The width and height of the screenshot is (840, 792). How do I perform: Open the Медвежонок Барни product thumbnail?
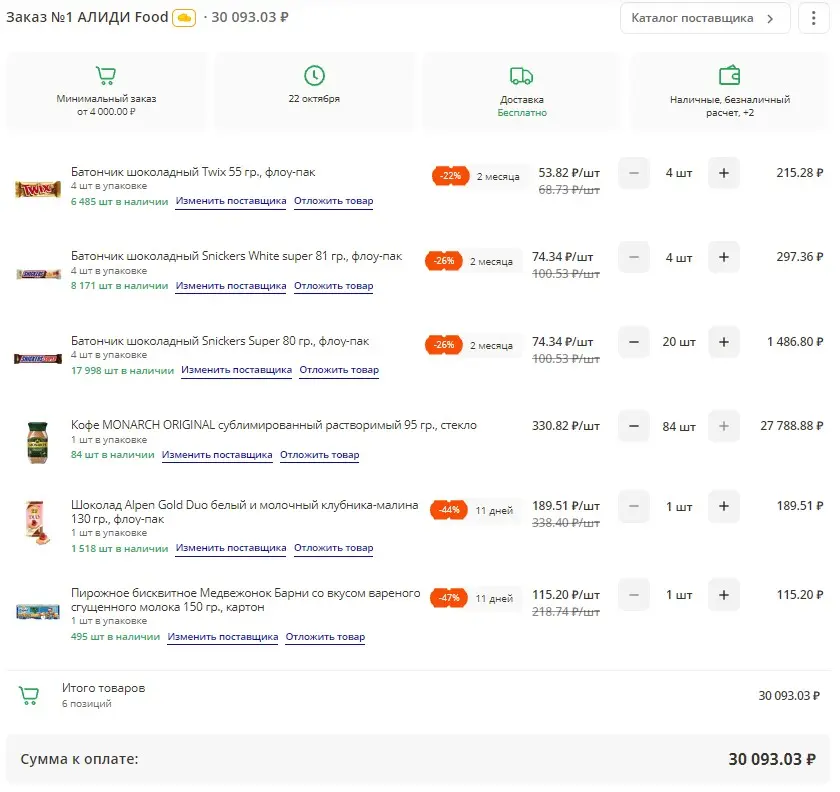(38, 611)
